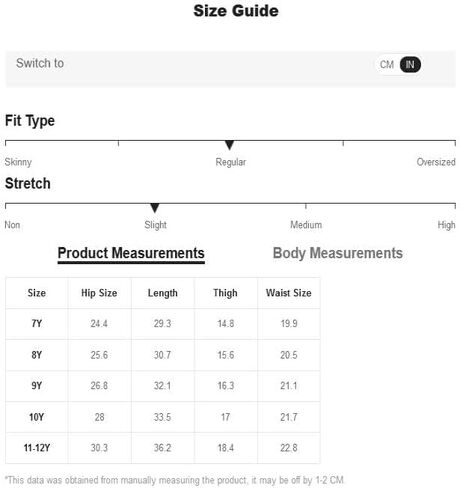Click the Fit Type marker triangle
Image resolution: width=460 pixels, height=488 pixels.
coord(229,145)
